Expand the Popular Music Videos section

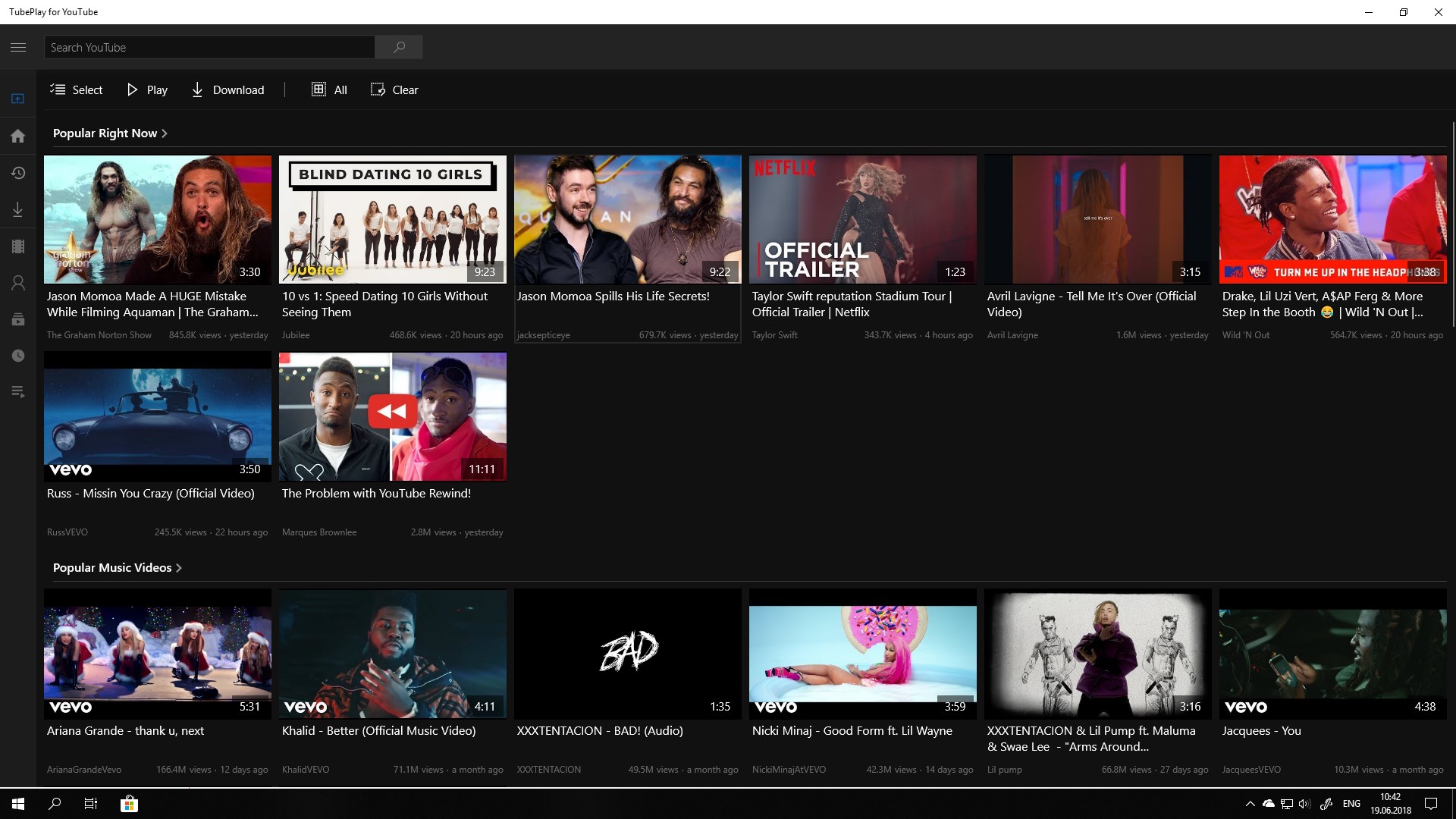point(118,568)
